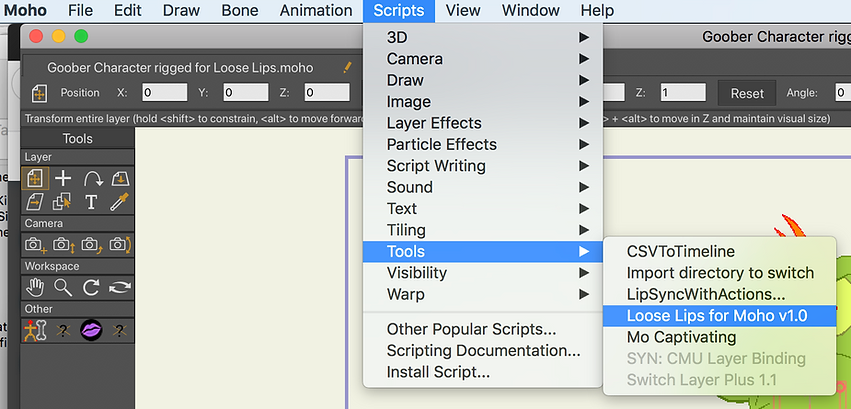851x409 pixels.
Task: Select the Pan Workspace hand tool
Action: [x=35, y=287]
